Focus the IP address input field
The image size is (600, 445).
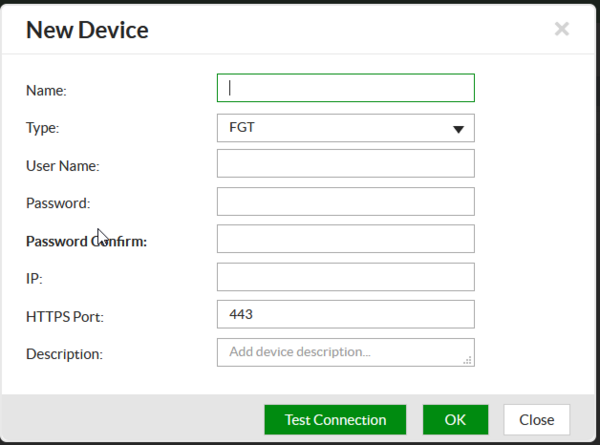(x=345, y=277)
